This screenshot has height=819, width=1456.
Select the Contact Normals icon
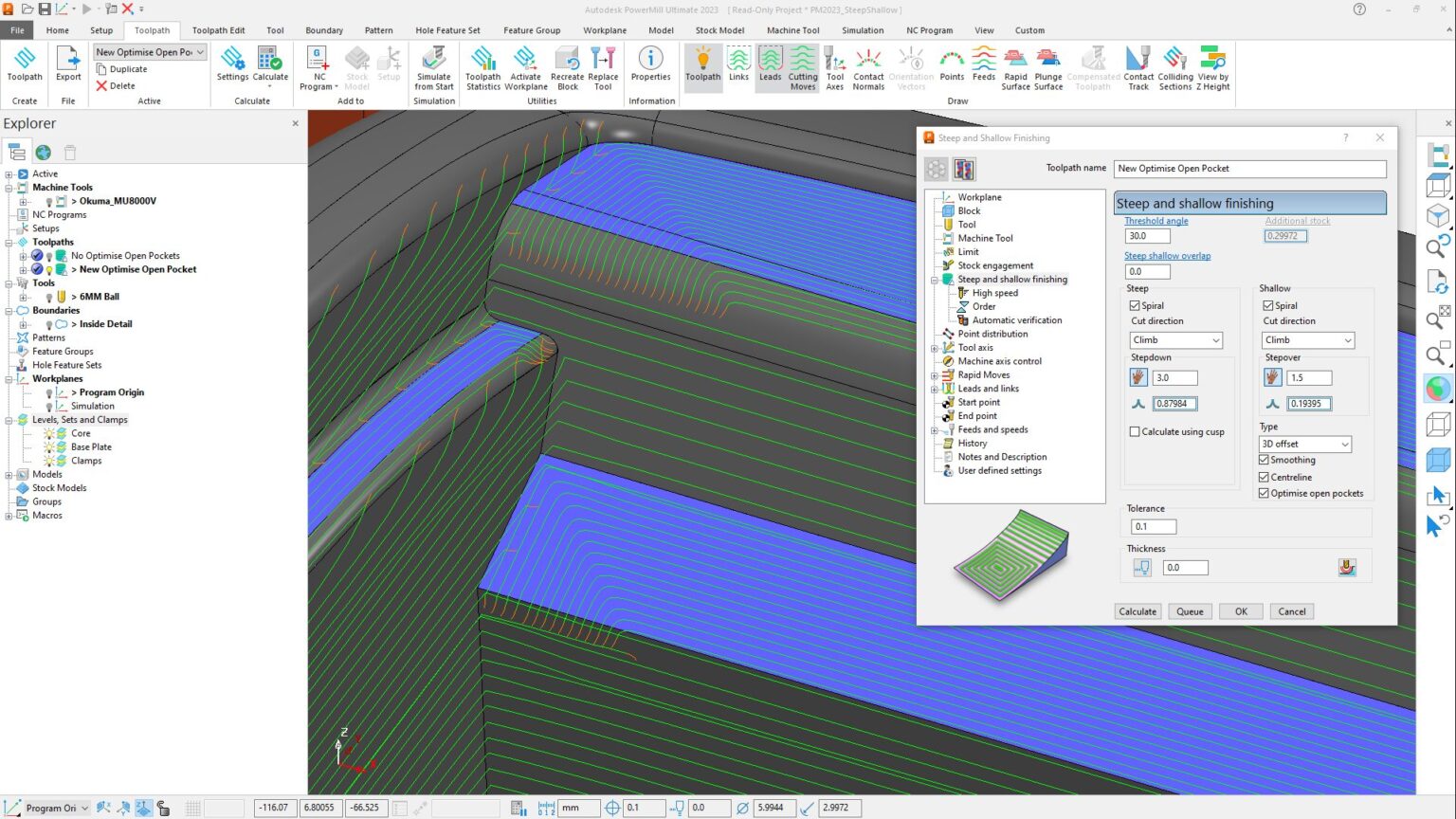tap(868, 64)
